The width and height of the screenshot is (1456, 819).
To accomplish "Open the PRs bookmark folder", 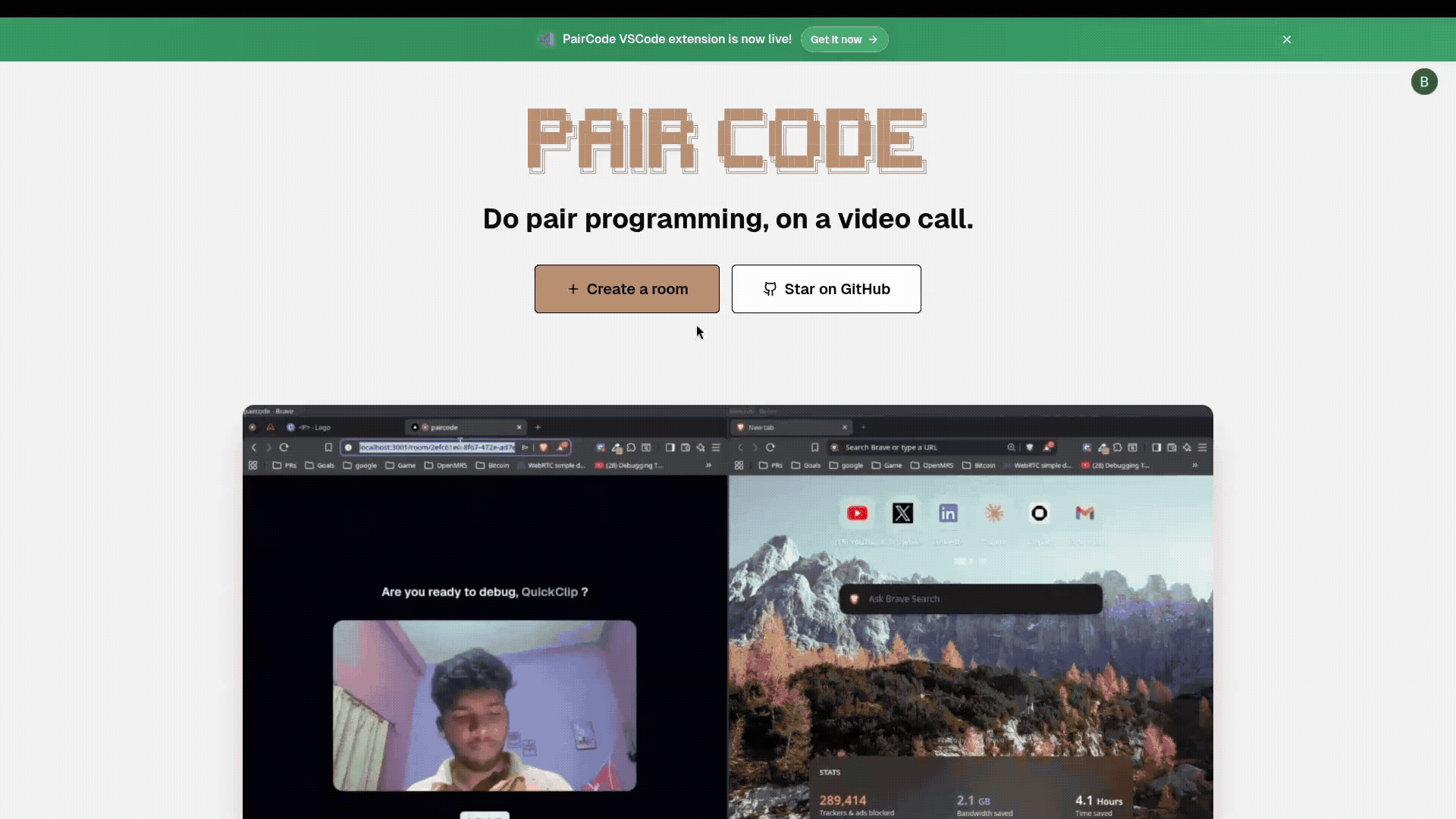I will click(287, 466).
